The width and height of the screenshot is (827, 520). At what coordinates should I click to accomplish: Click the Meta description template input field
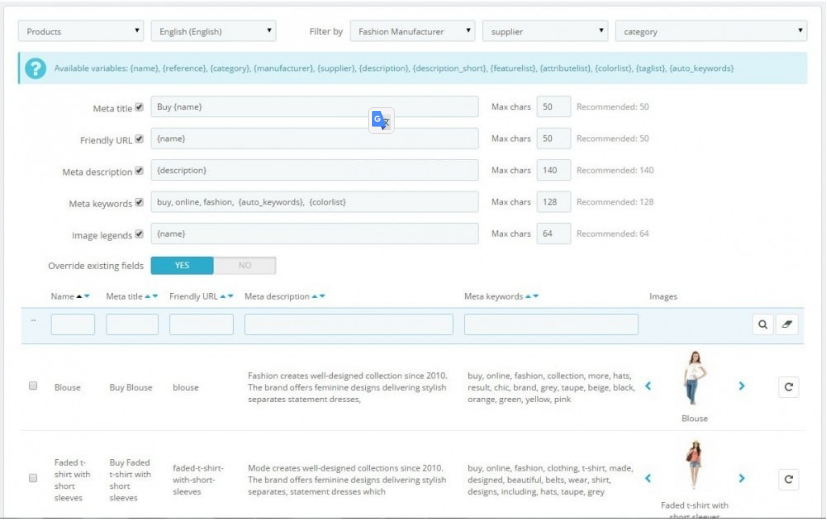pos(316,171)
